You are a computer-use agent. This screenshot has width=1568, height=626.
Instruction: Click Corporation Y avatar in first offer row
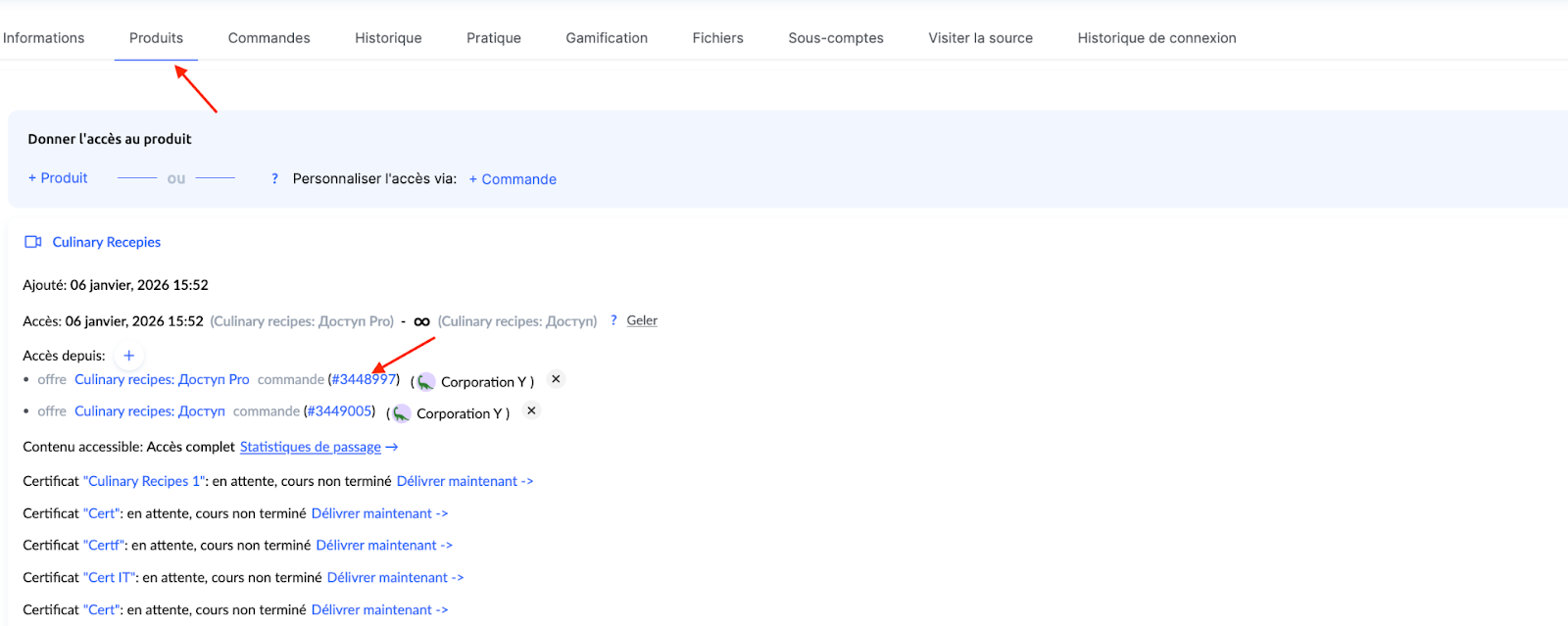click(x=425, y=381)
